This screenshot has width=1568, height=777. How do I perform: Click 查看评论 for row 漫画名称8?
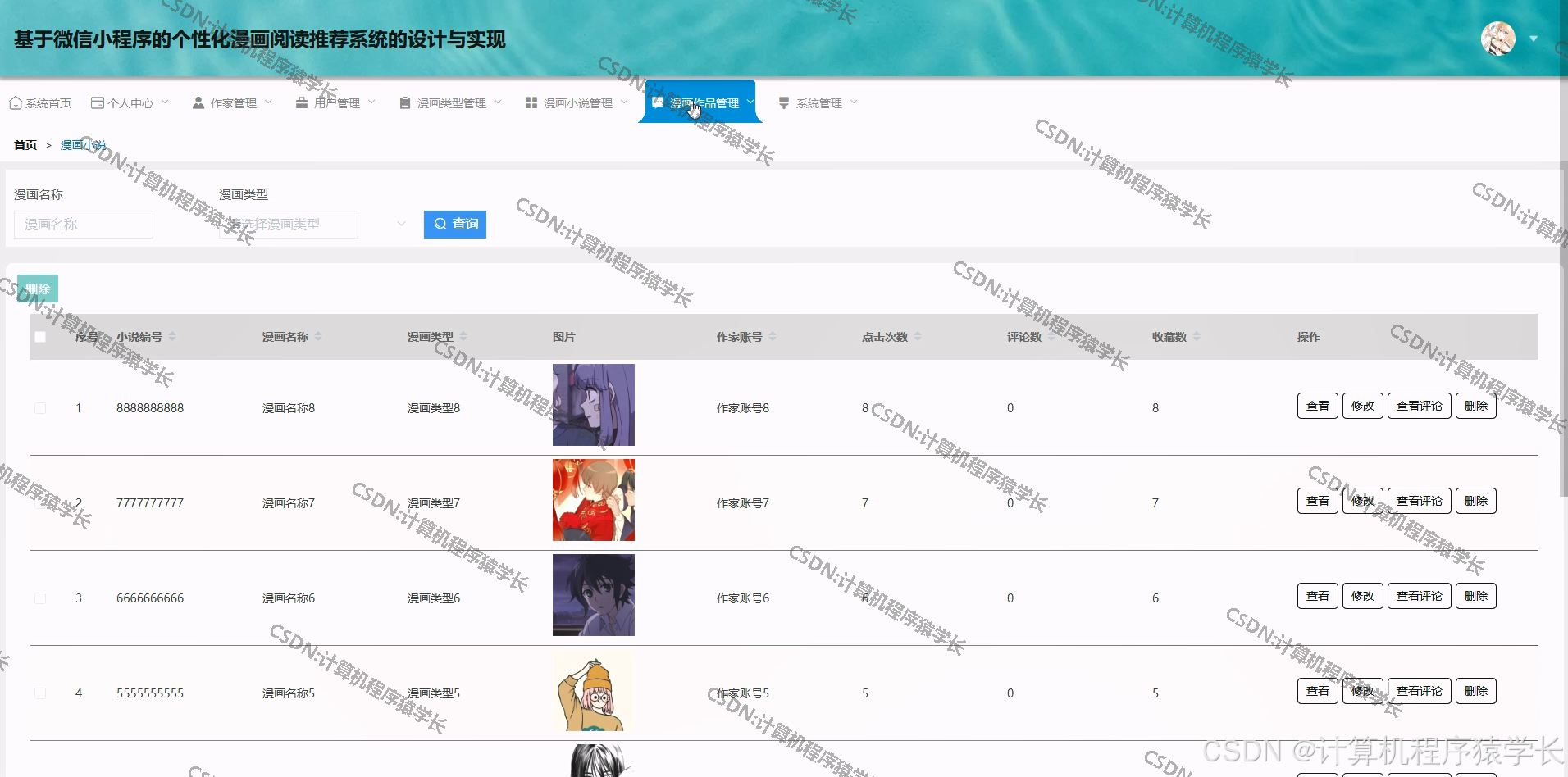click(1420, 406)
